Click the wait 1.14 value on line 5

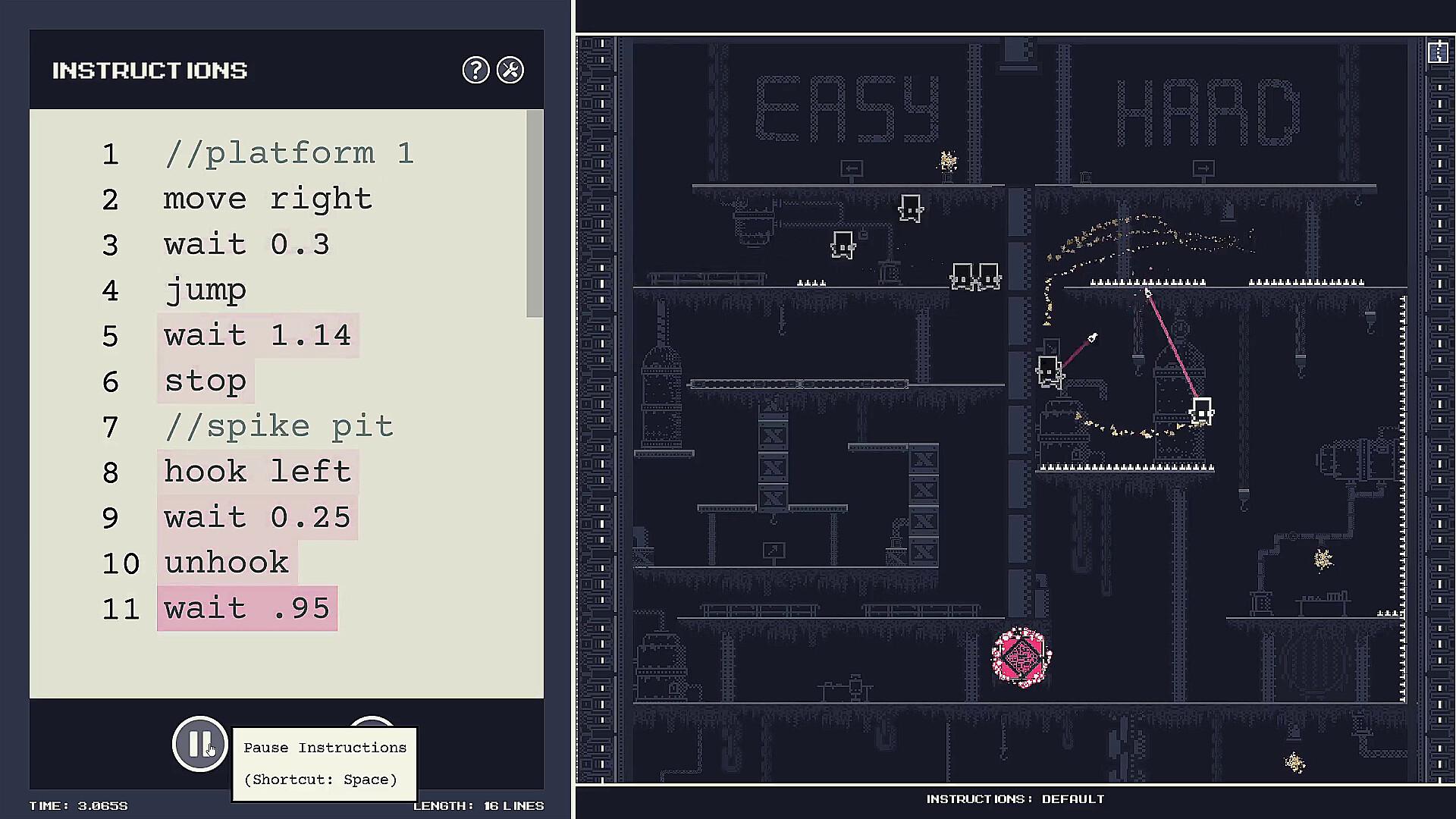260,335
